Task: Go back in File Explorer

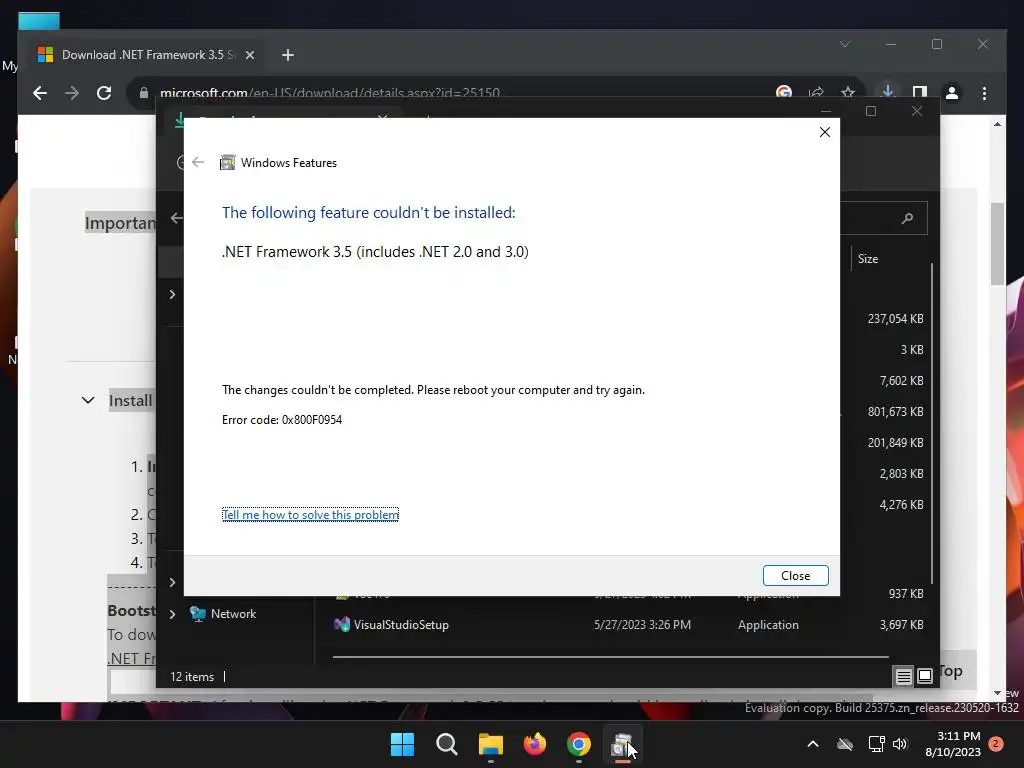Action: (176, 218)
